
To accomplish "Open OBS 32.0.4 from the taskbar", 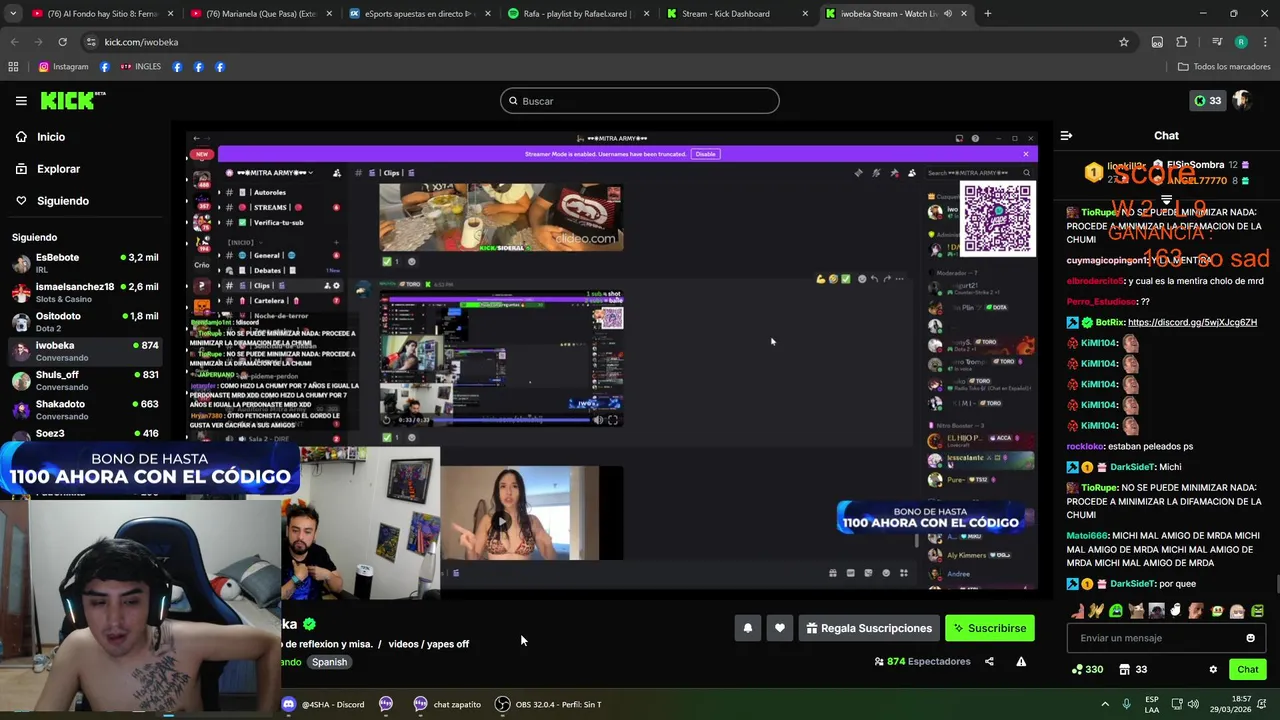I will (x=548, y=704).
